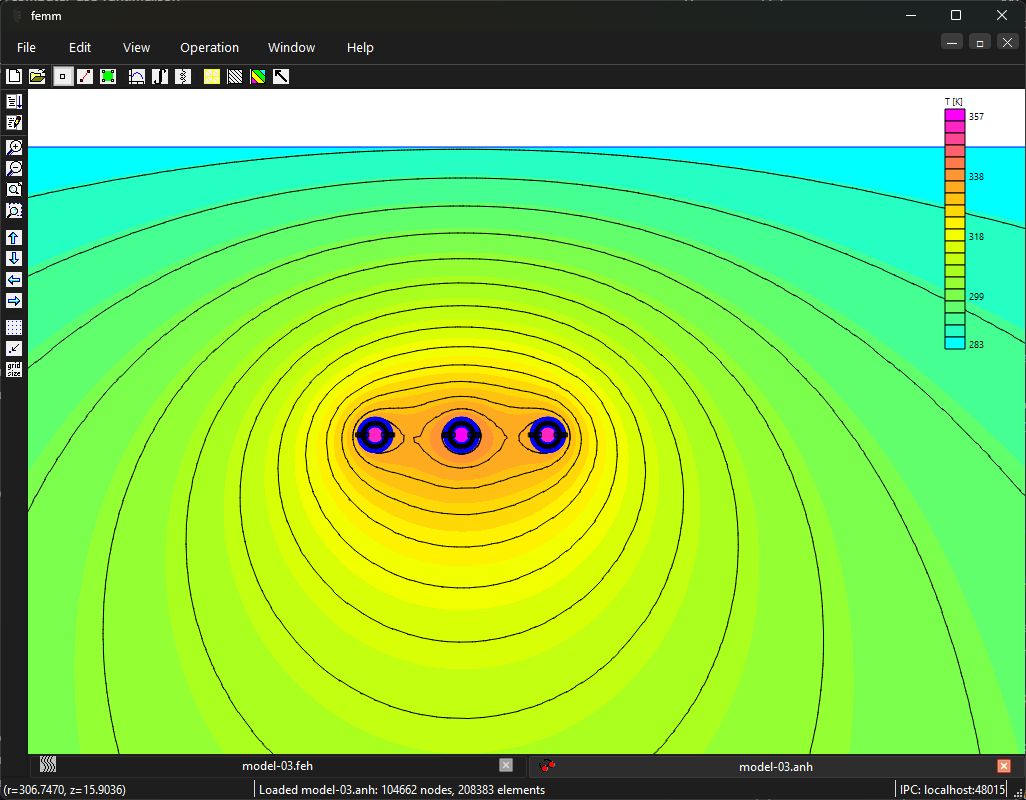Open a file with the folder icon
1026x800 pixels.
[37, 77]
